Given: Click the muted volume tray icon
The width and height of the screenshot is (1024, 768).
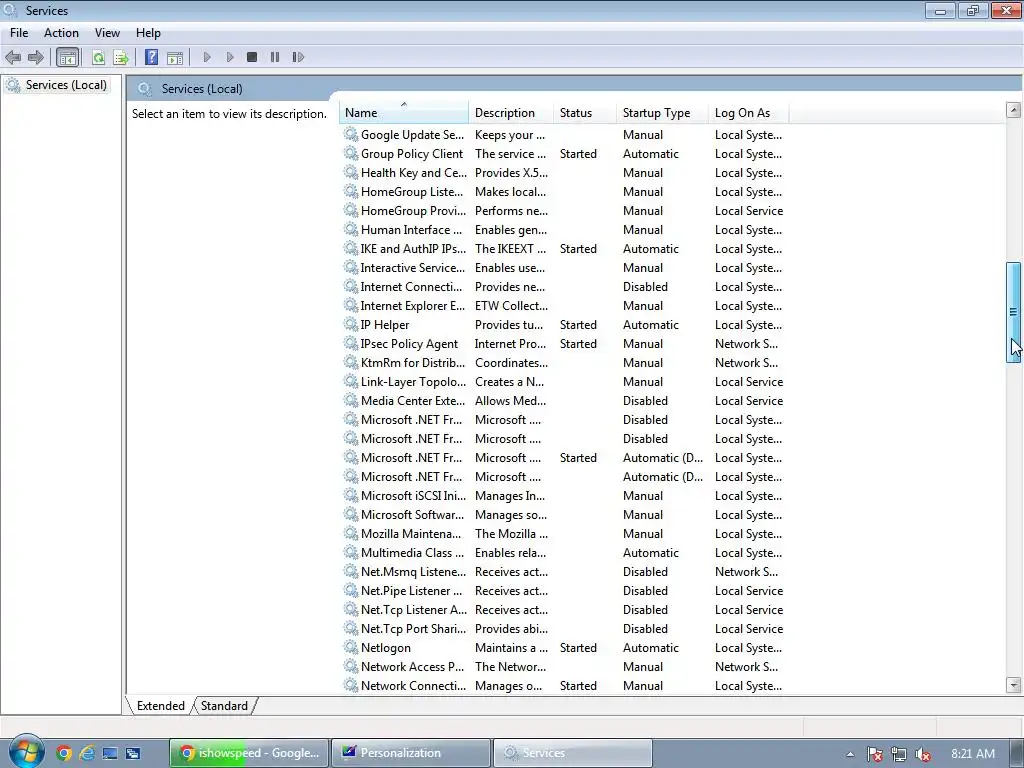Looking at the screenshot, I should coord(923,754).
